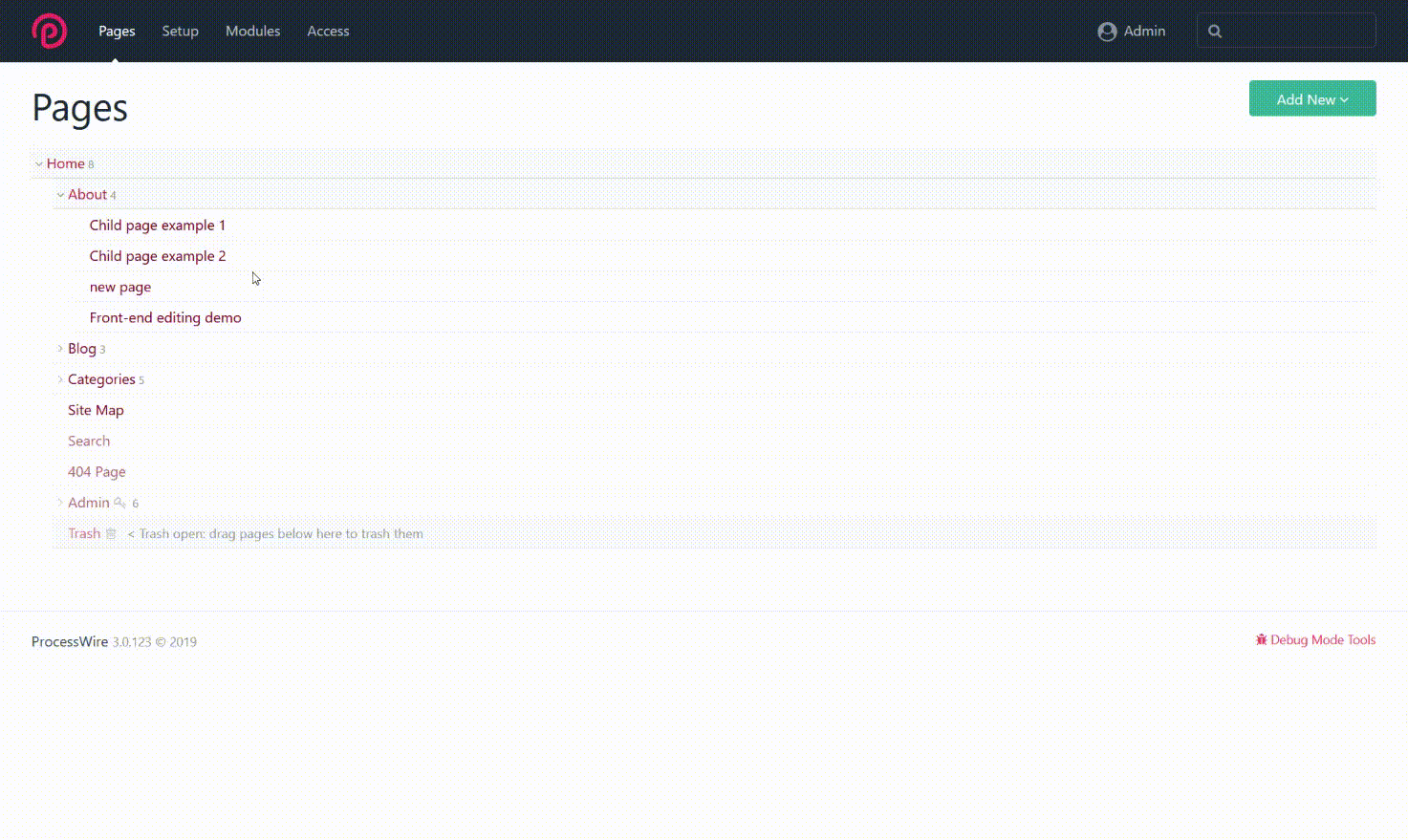The image size is (1408, 840).
Task: Open Debug Mode Tools link
Action: 1316,640
